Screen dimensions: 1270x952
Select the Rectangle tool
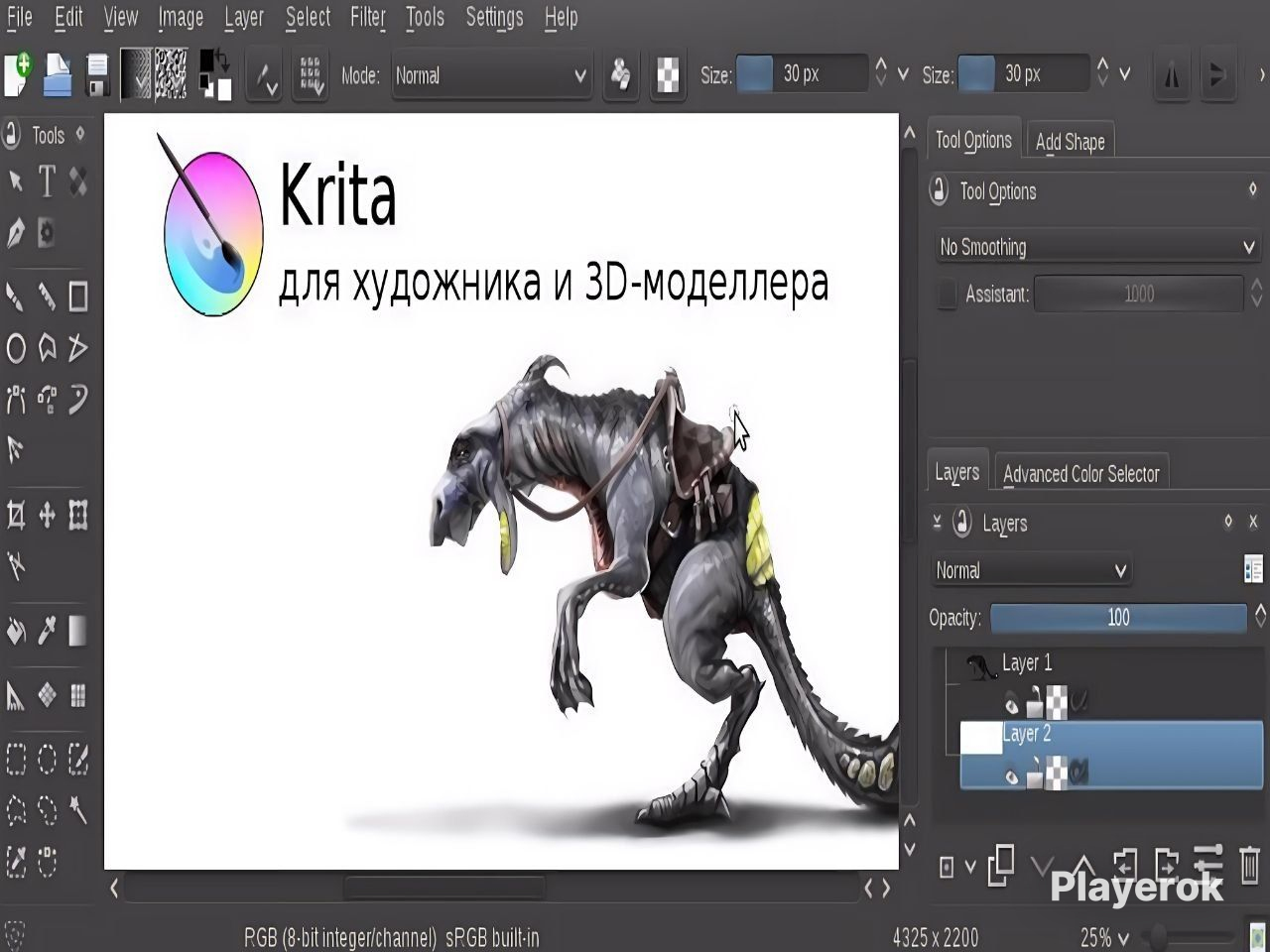tap(77, 296)
